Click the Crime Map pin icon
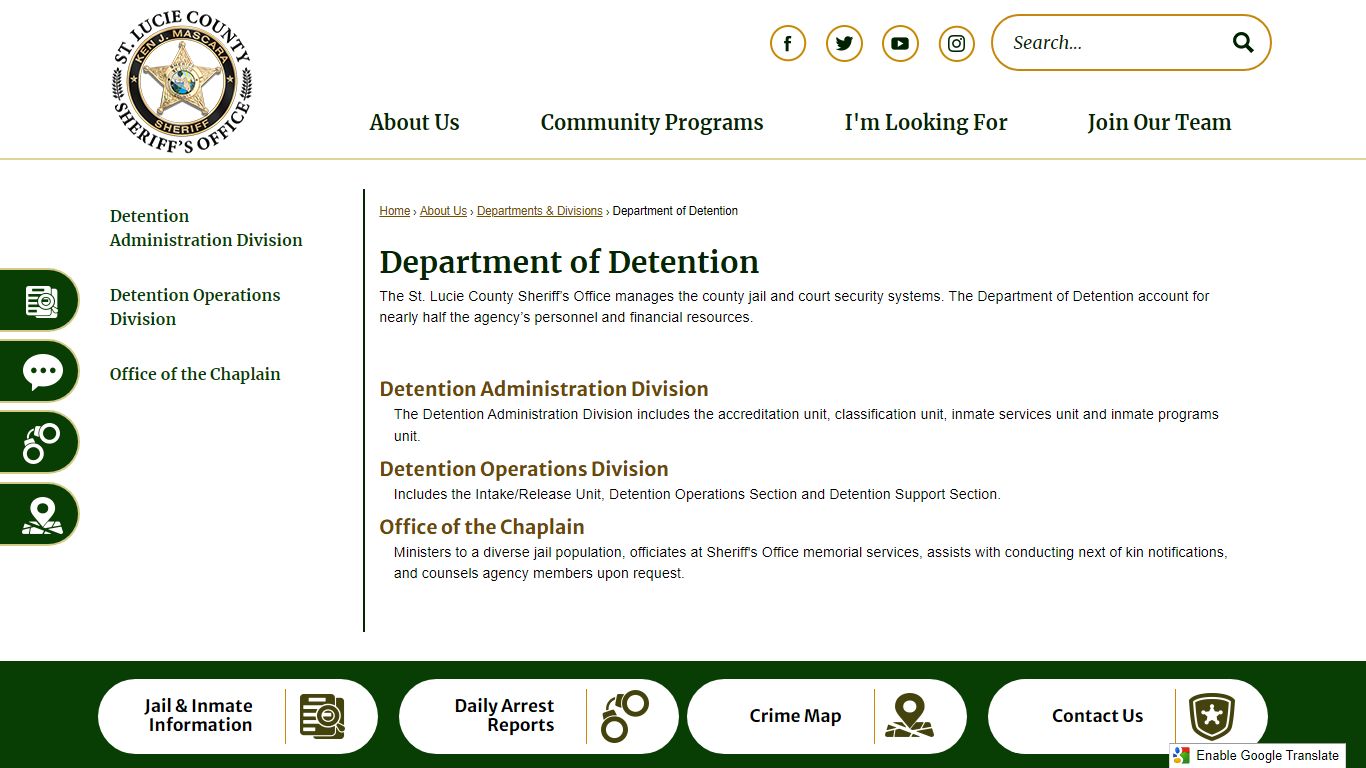 [x=909, y=716]
